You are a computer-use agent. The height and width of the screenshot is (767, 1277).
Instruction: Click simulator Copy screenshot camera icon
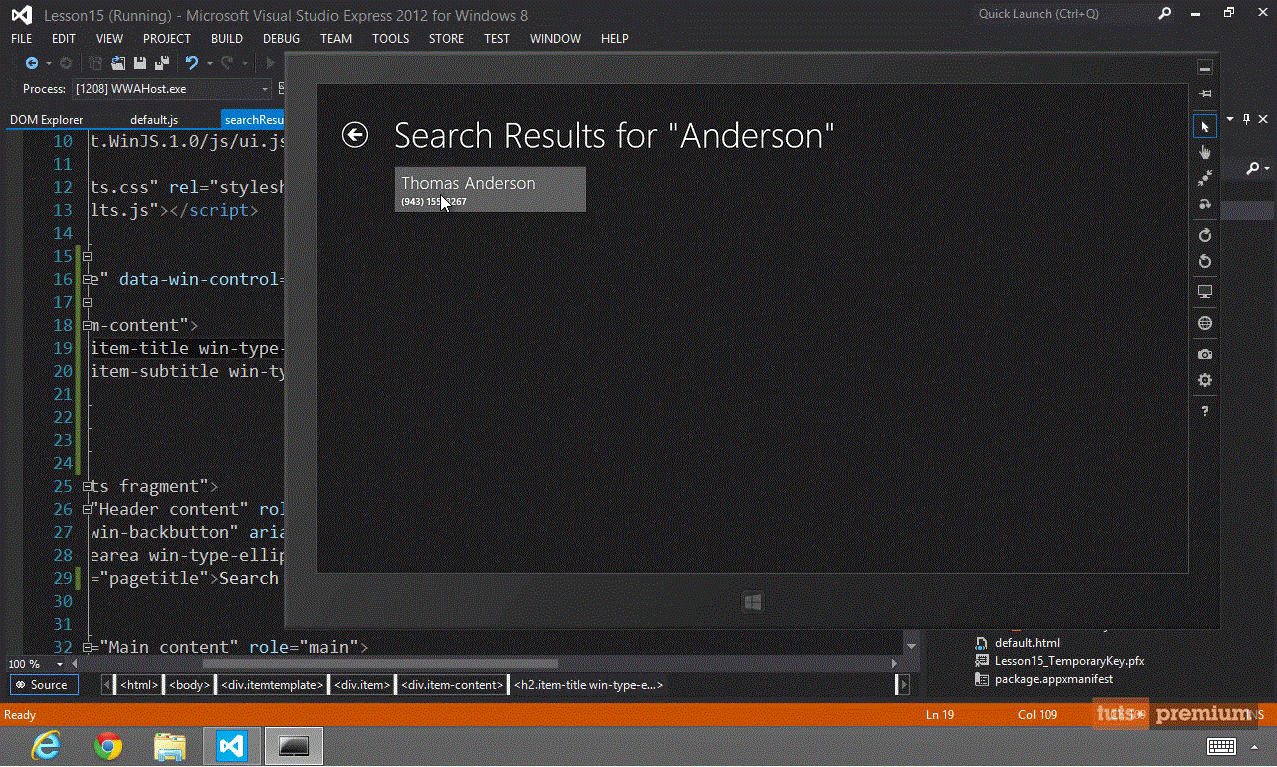(1205, 354)
